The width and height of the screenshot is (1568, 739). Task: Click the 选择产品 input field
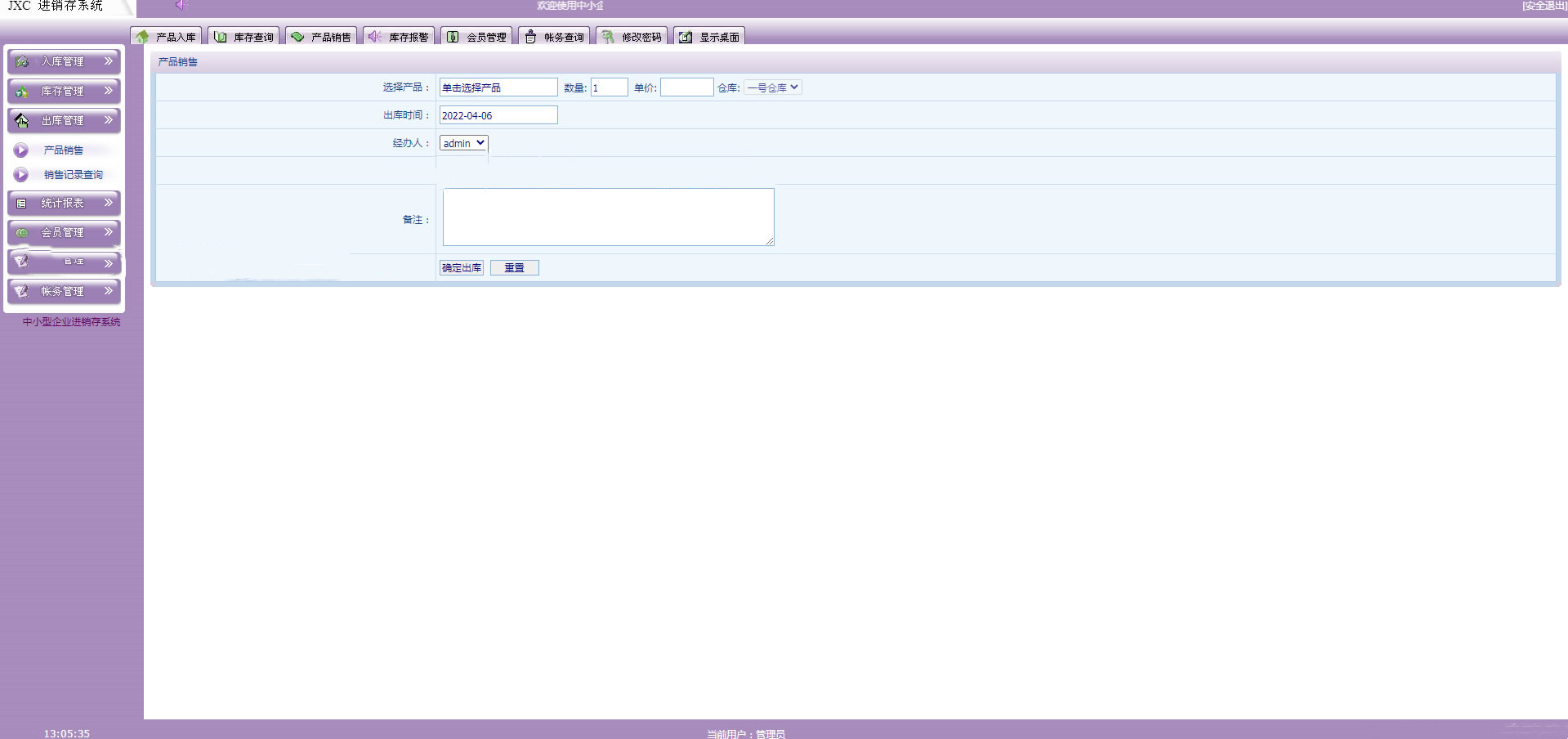coord(498,87)
